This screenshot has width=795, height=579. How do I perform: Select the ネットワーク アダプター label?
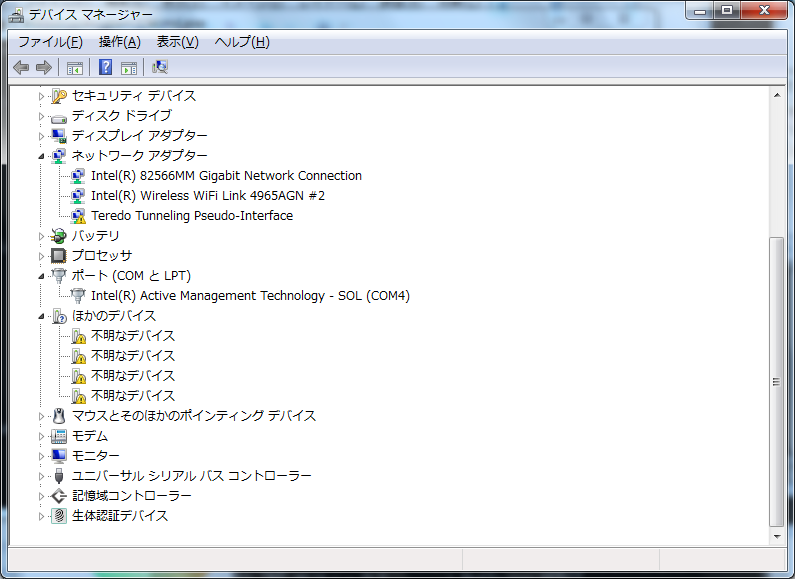point(139,156)
